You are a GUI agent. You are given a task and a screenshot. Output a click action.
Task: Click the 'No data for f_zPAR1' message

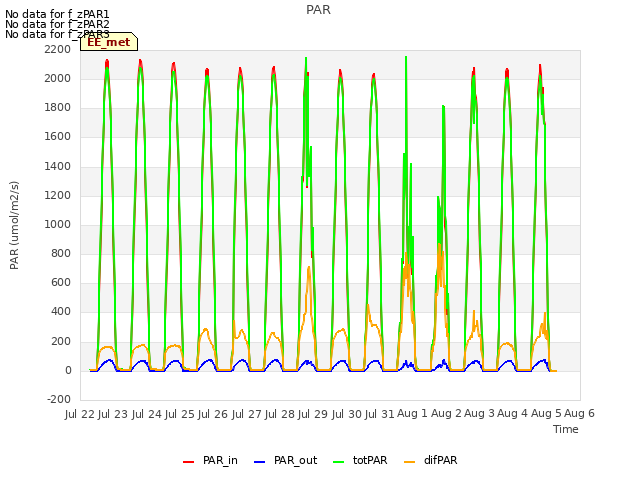pyautogui.click(x=57, y=14)
